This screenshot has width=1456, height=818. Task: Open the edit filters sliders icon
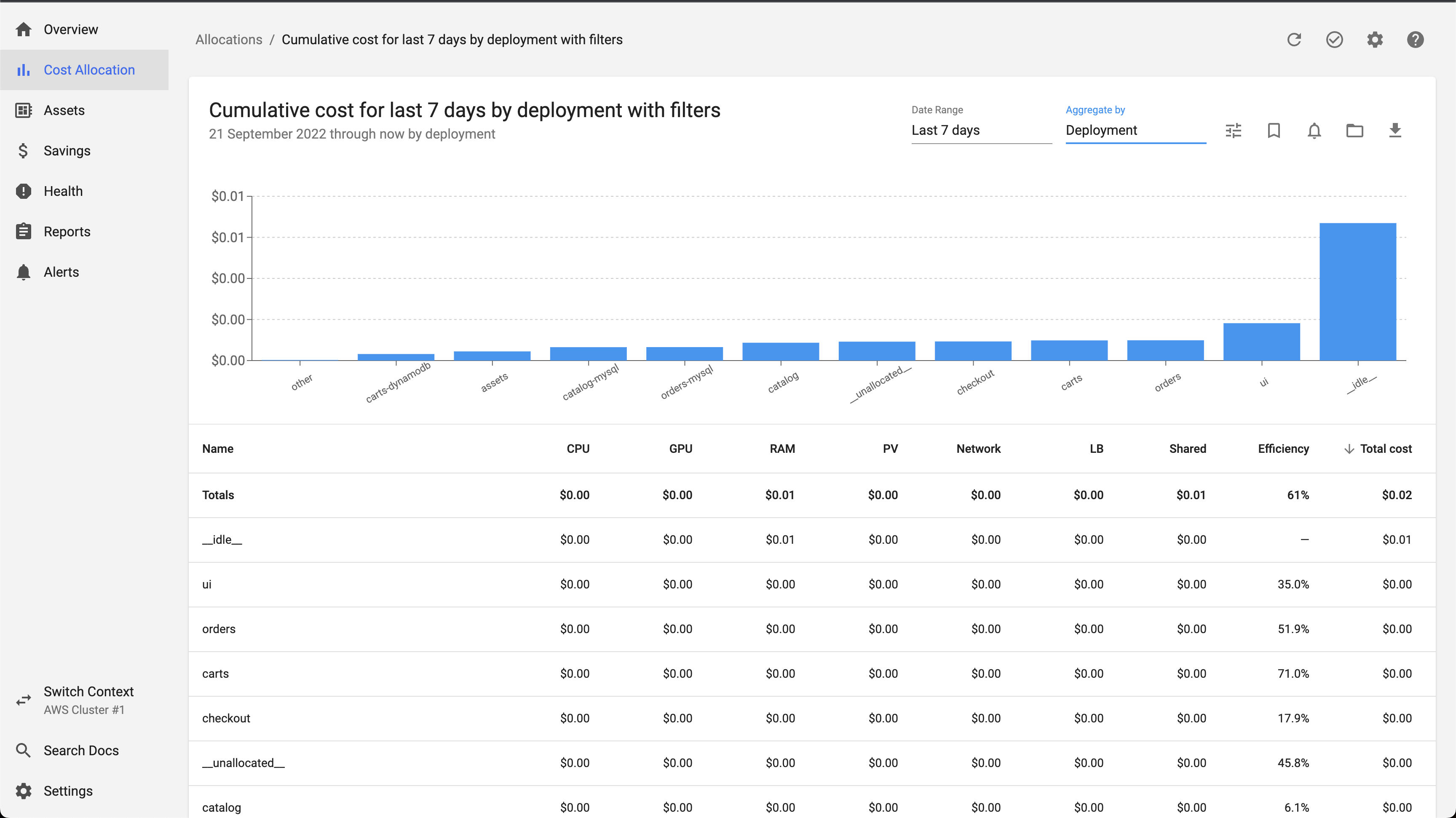[x=1233, y=131]
